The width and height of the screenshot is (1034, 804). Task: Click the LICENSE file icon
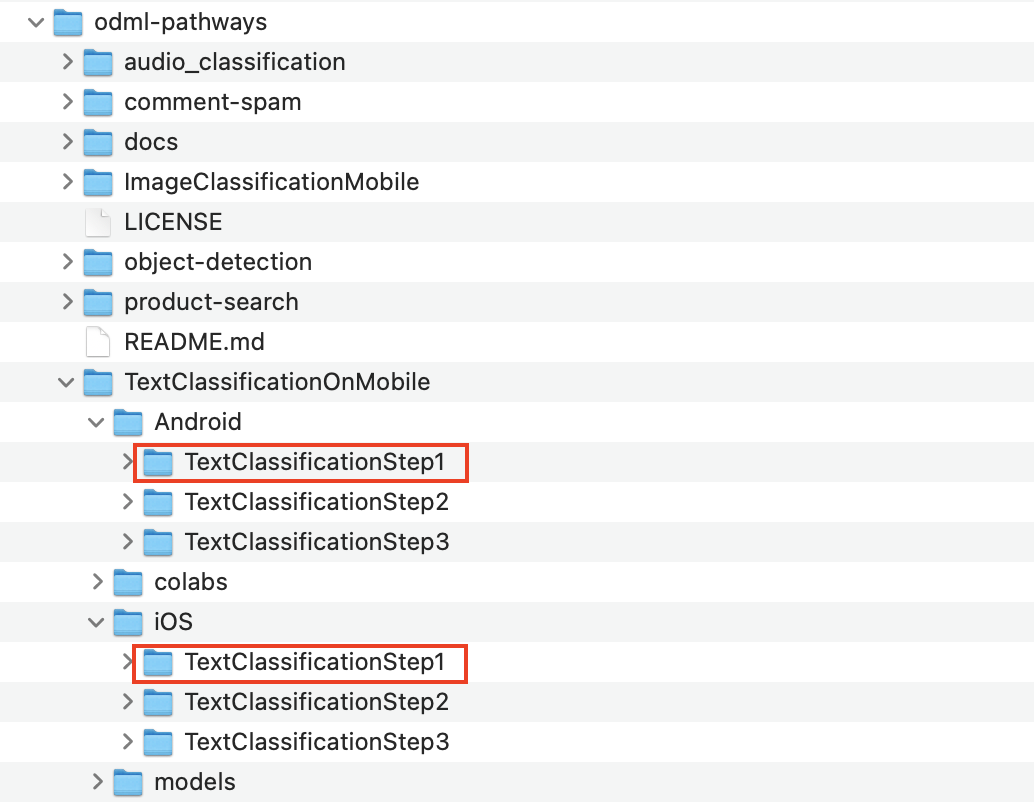point(98,222)
